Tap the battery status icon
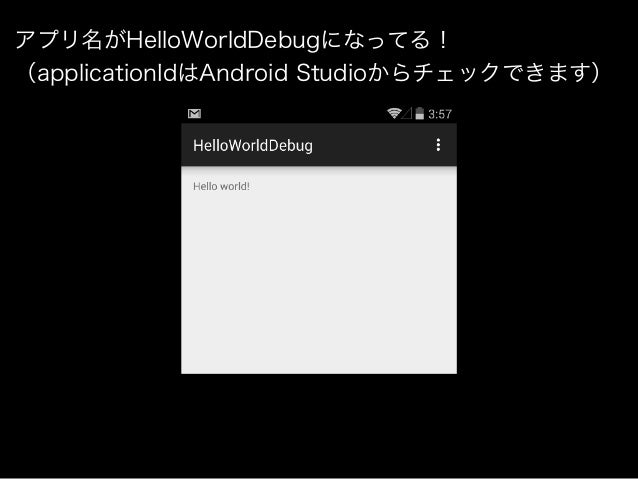 (x=420, y=114)
